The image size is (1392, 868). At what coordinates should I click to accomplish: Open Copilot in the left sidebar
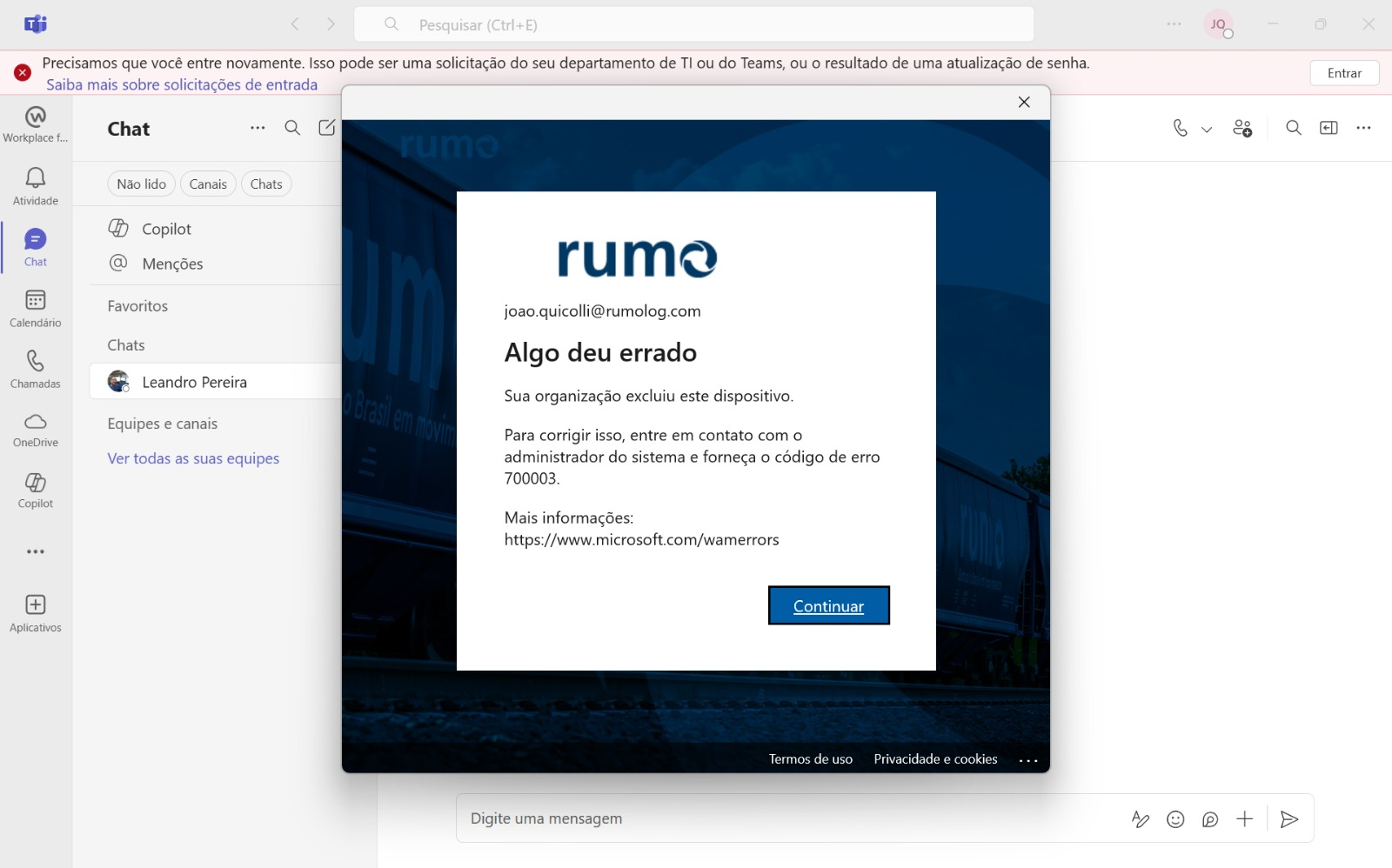click(x=36, y=491)
